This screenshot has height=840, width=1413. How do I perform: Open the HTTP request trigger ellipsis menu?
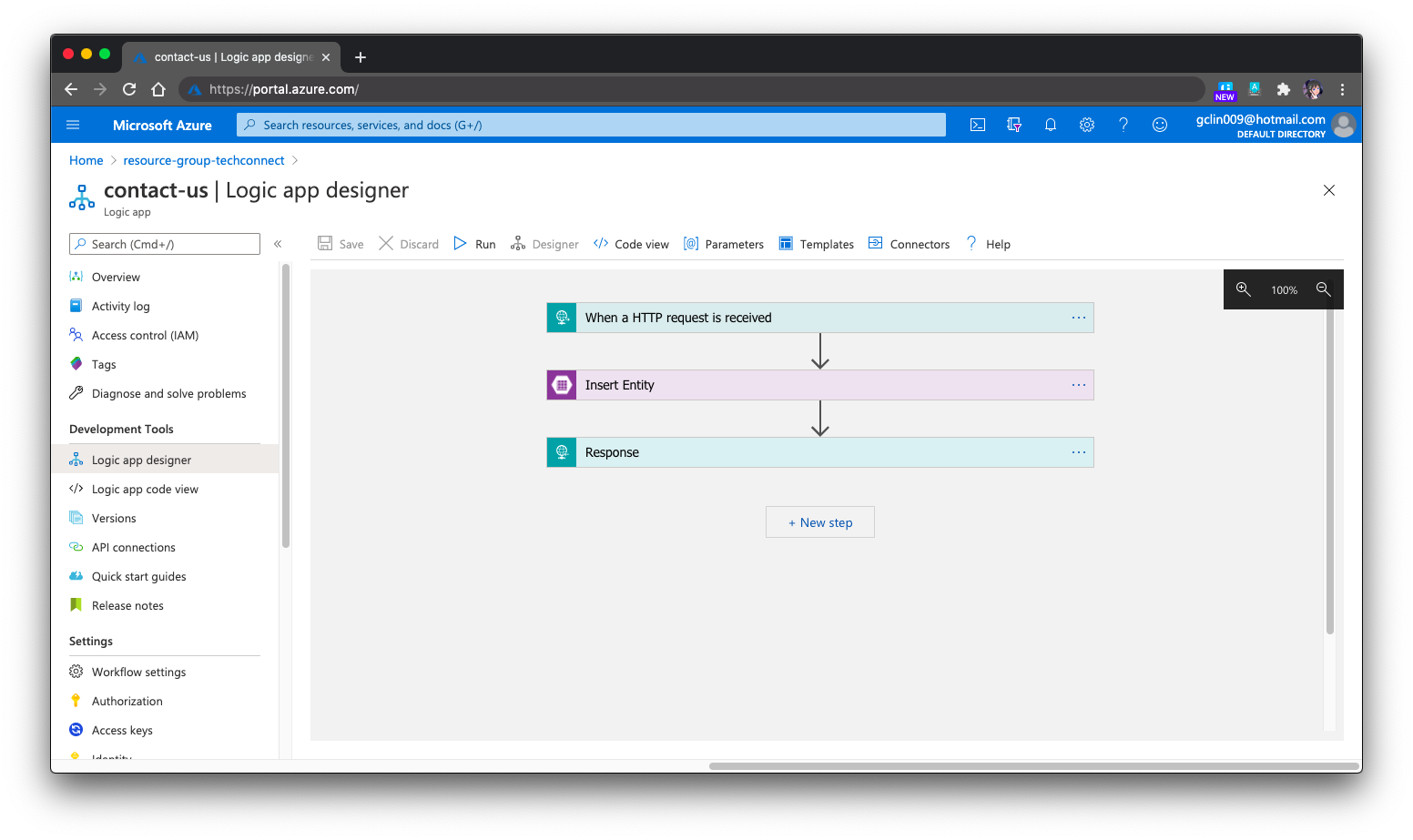pyautogui.click(x=1079, y=317)
